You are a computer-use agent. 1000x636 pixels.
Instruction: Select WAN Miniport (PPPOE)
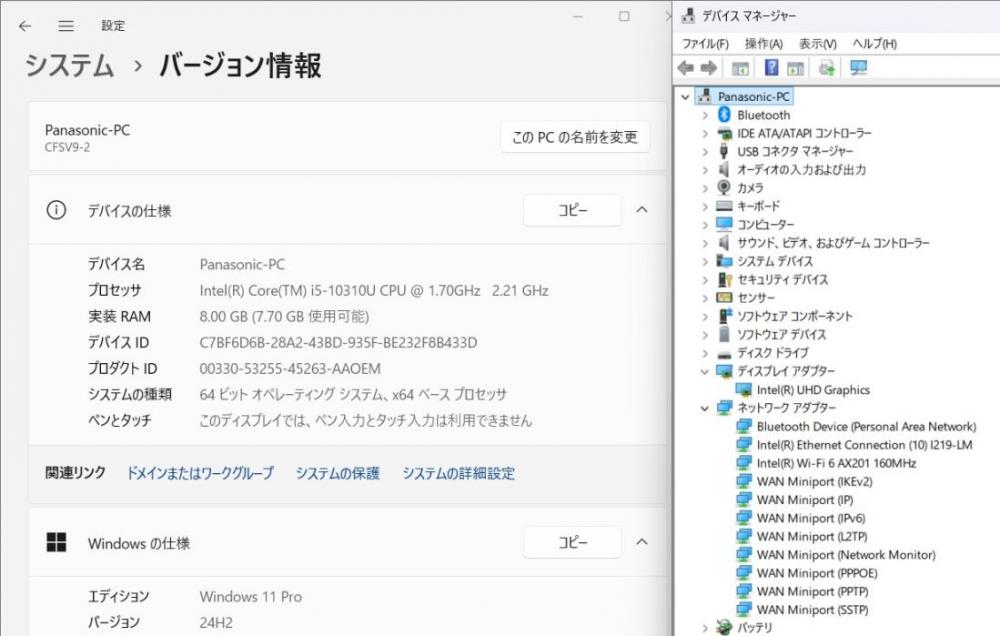pos(817,573)
